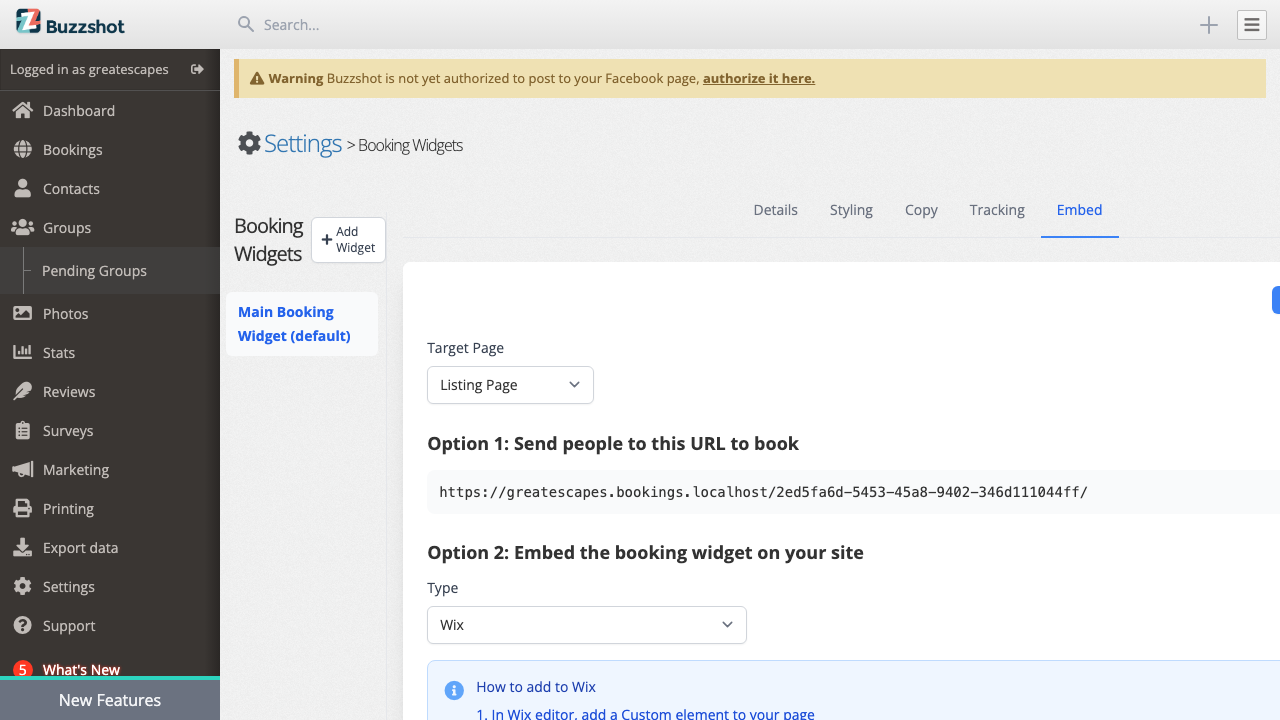
Task: Switch to the Styling tab
Action: pos(851,210)
